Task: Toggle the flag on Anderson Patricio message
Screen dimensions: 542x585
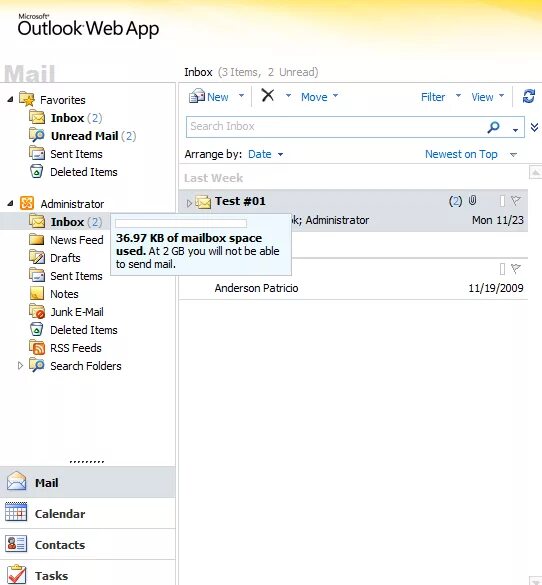Action: click(x=516, y=268)
